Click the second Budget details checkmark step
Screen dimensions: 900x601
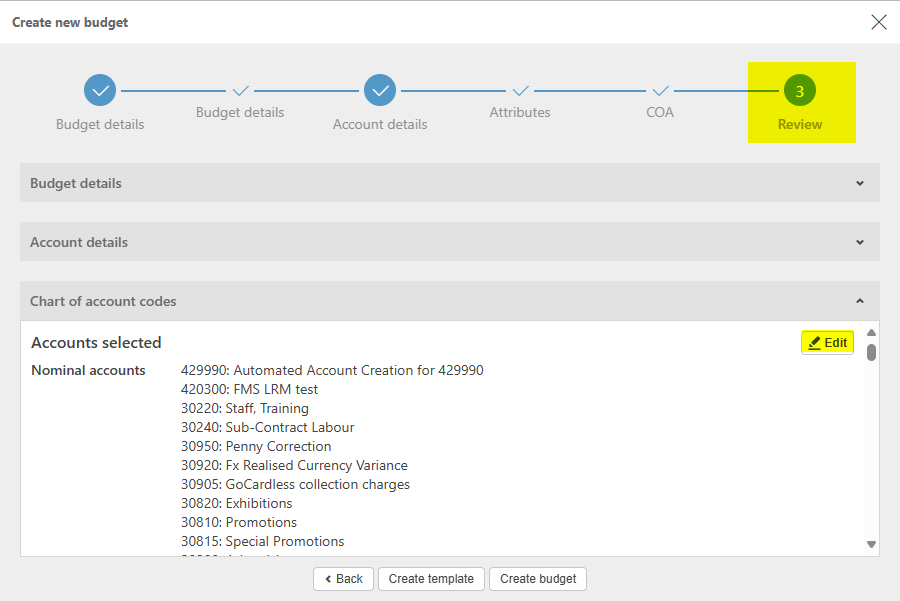[240, 90]
